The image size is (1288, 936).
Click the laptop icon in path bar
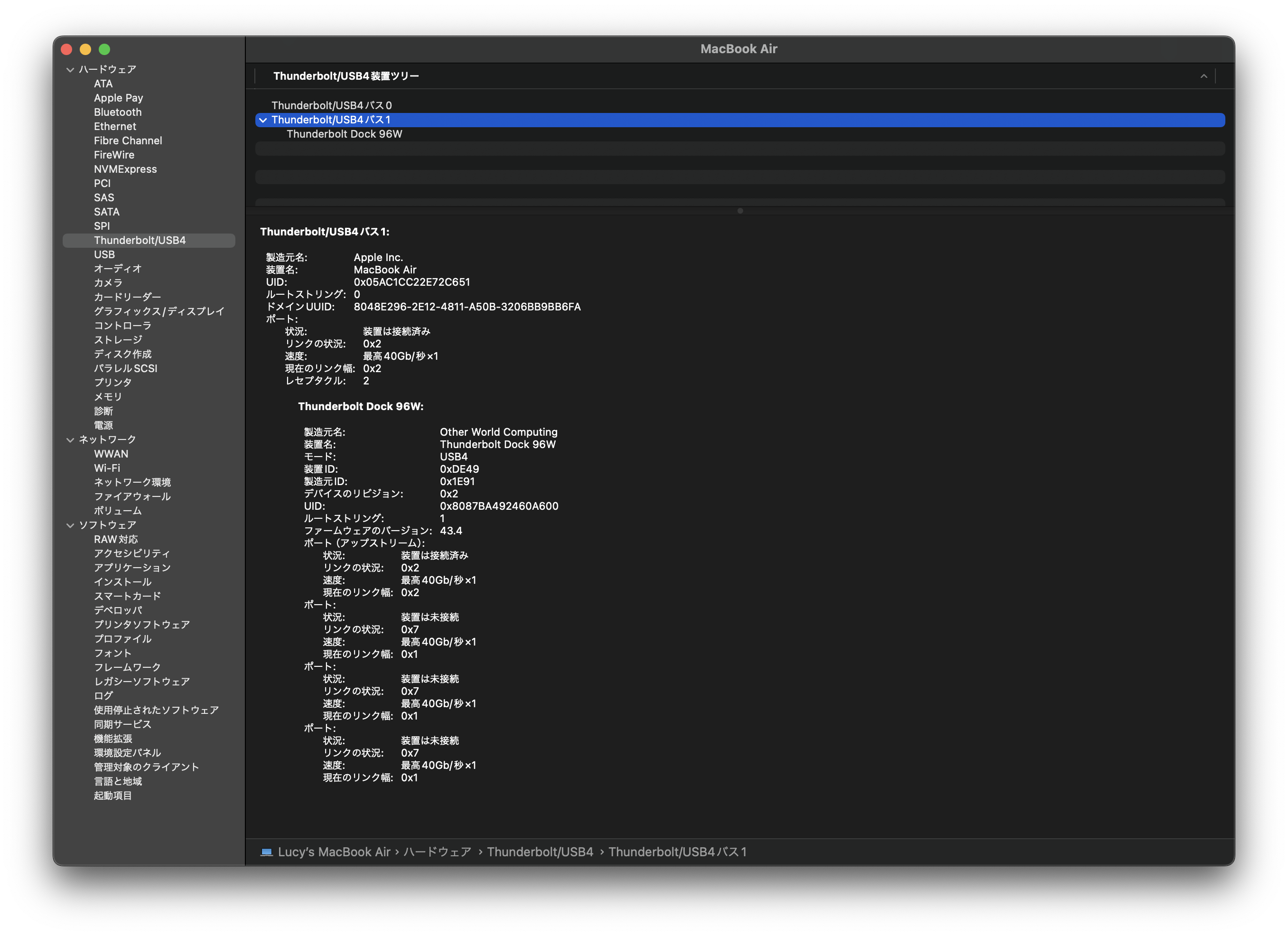266,852
